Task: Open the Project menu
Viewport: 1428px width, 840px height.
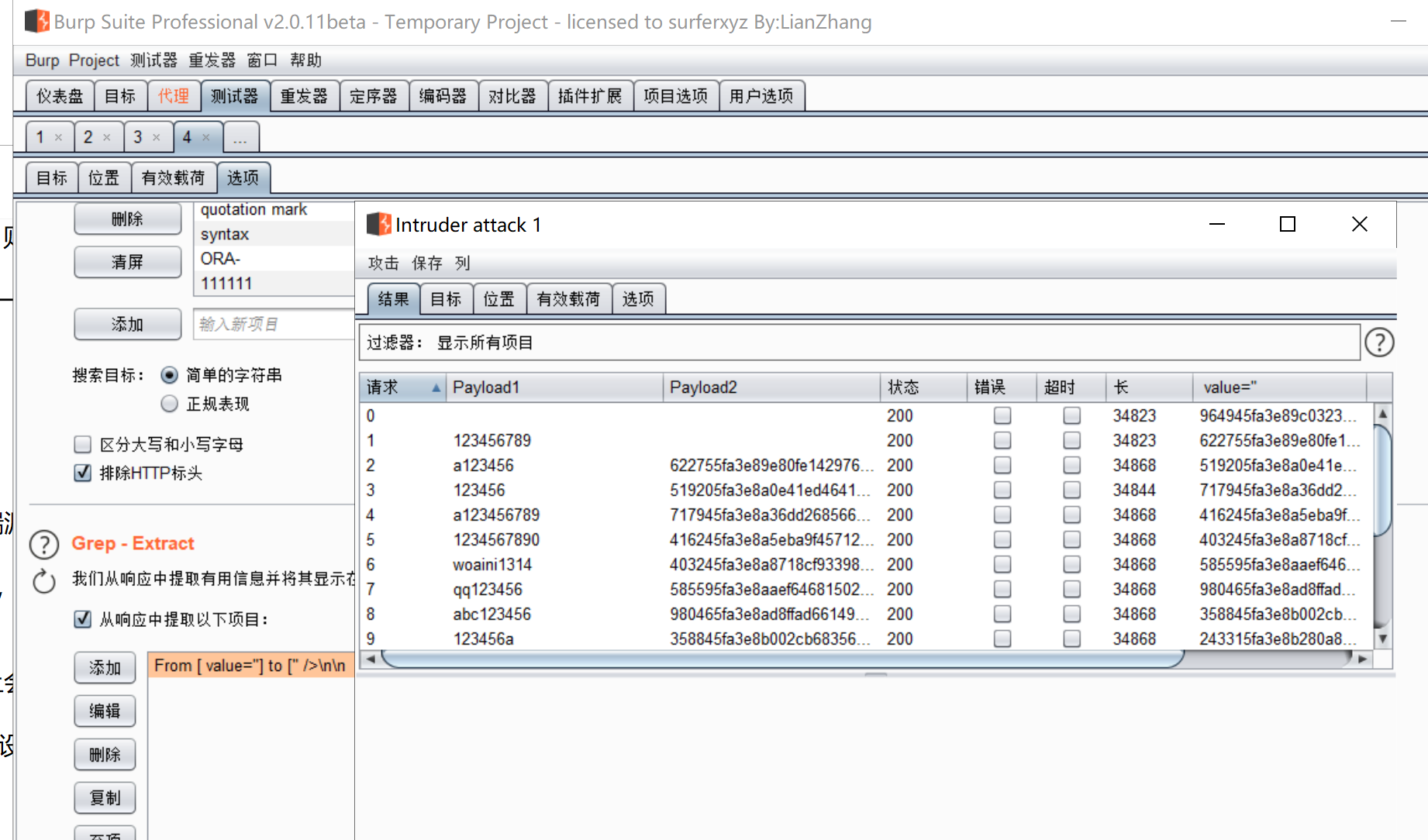Action: point(94,60)
